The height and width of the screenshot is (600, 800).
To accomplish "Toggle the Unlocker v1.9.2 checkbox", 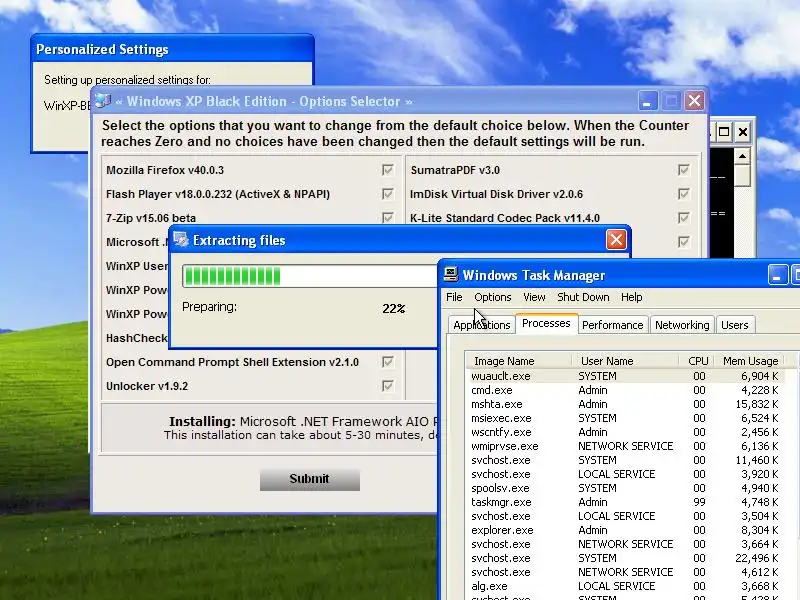I will click(x=388, y=386).
